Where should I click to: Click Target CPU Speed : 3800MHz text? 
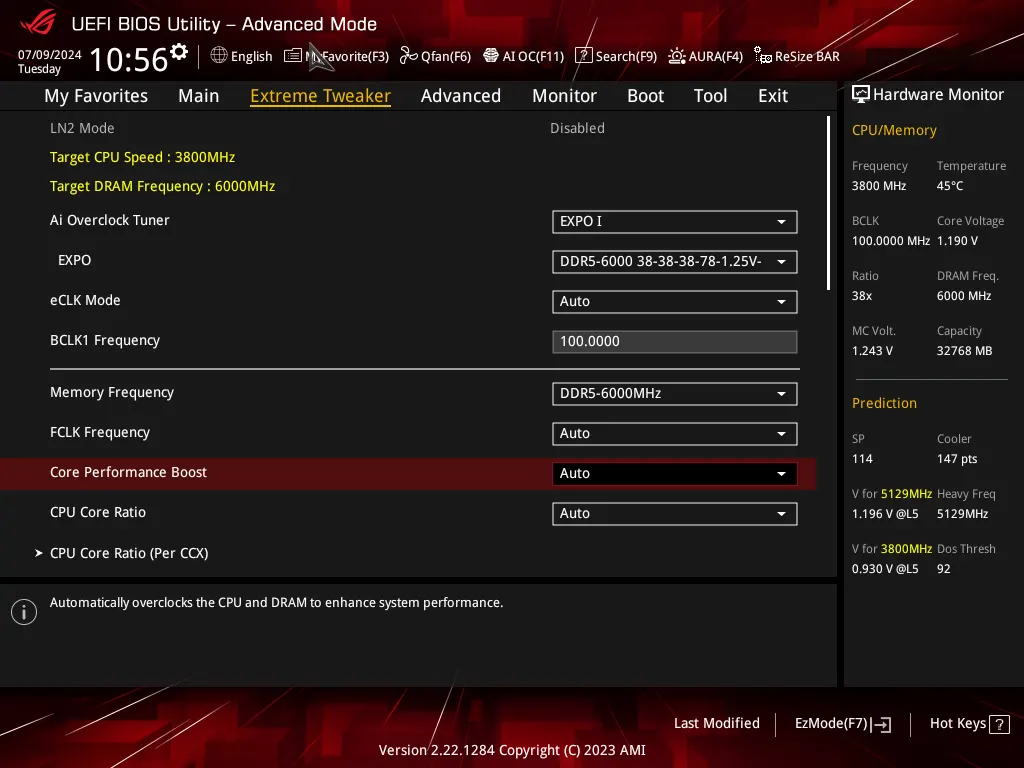[142, 157]
